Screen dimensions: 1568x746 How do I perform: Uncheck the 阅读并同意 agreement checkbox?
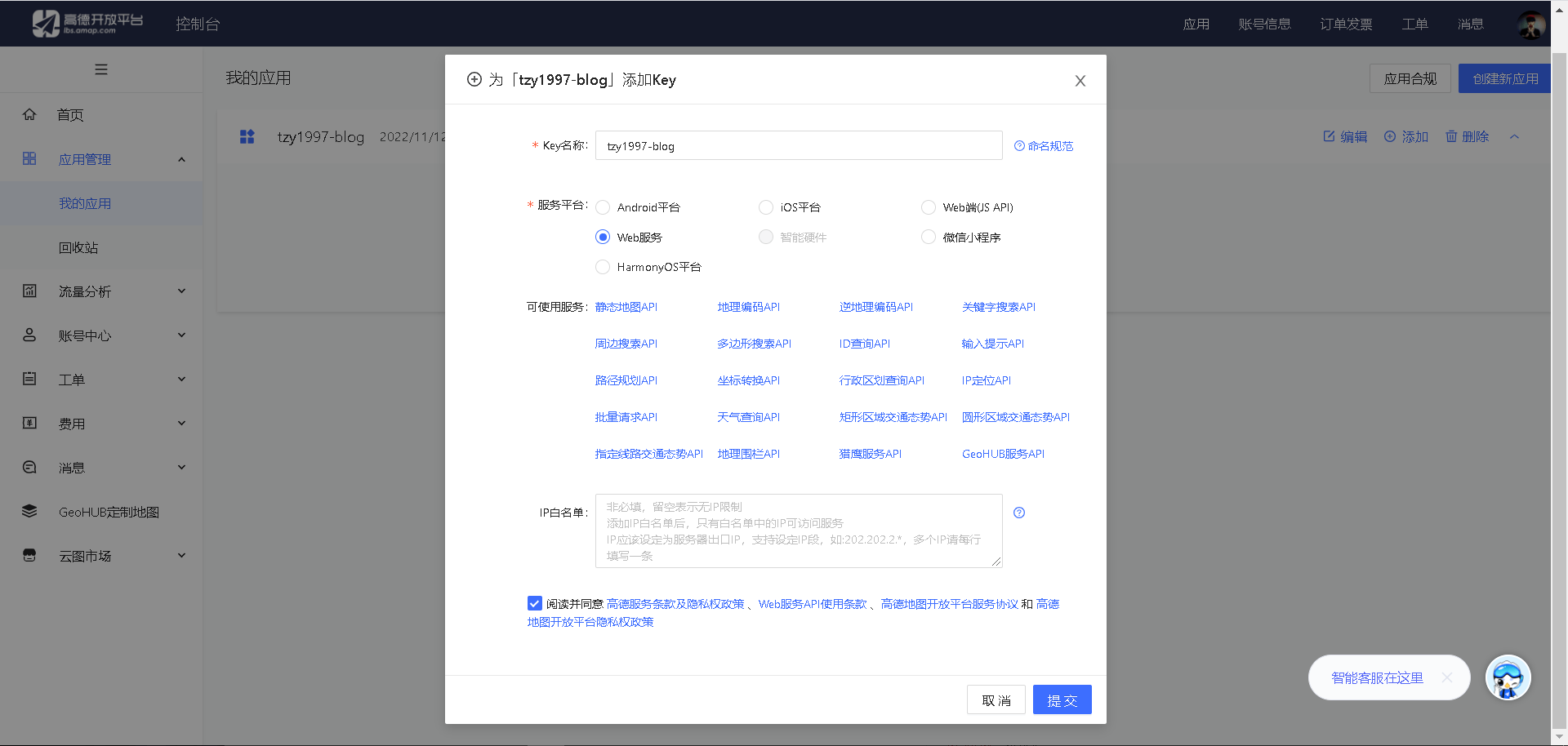point(535,603)
